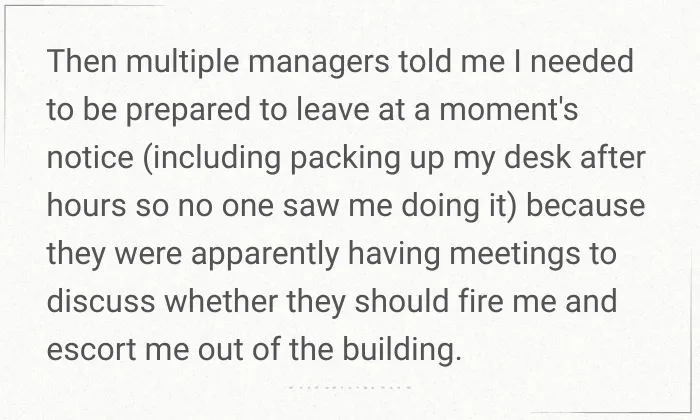Click the word "moment's"
The image size is (700, 420).
pos(508,109)
